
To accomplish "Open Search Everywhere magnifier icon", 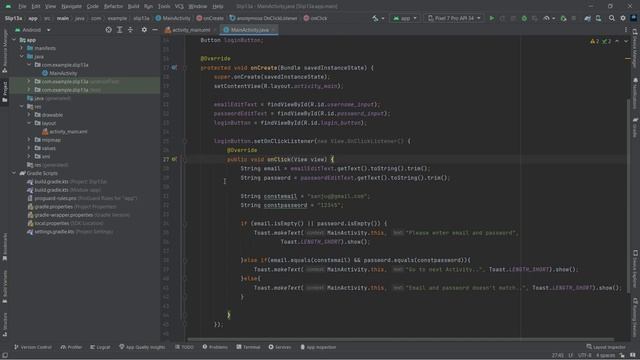I will point(611,18).
